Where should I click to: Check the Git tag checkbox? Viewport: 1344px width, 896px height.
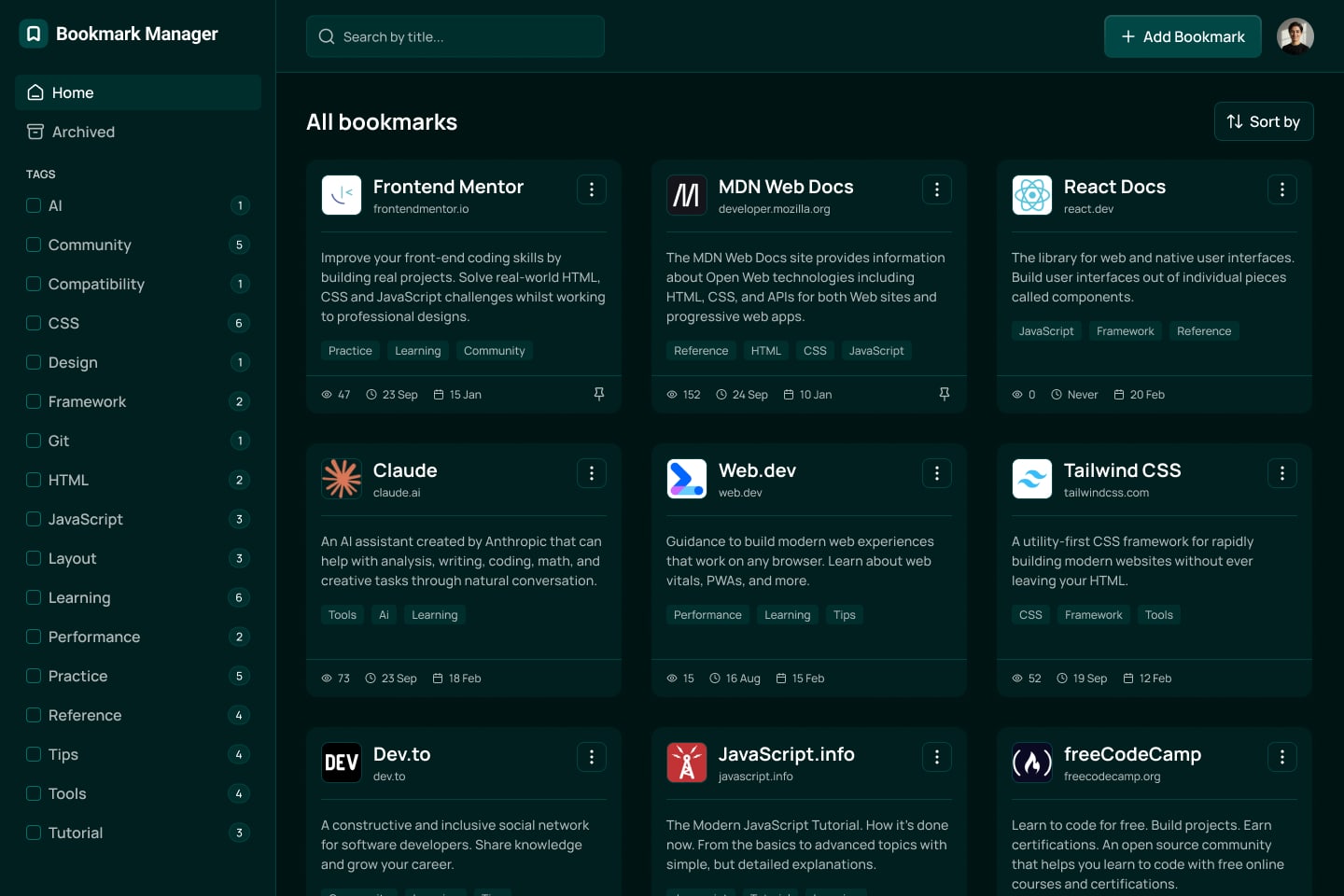[x=34, y=441]
